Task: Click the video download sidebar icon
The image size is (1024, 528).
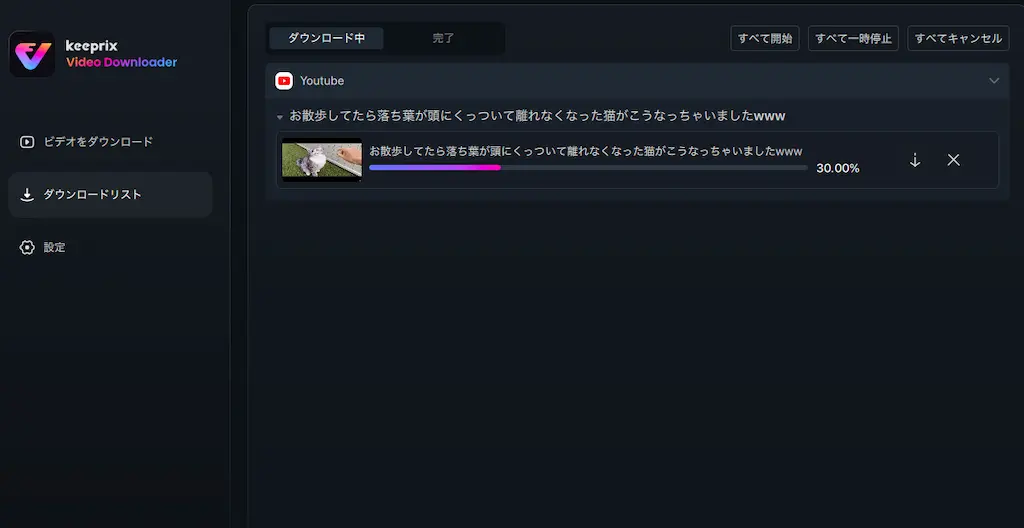Action: tap(27, 142)
